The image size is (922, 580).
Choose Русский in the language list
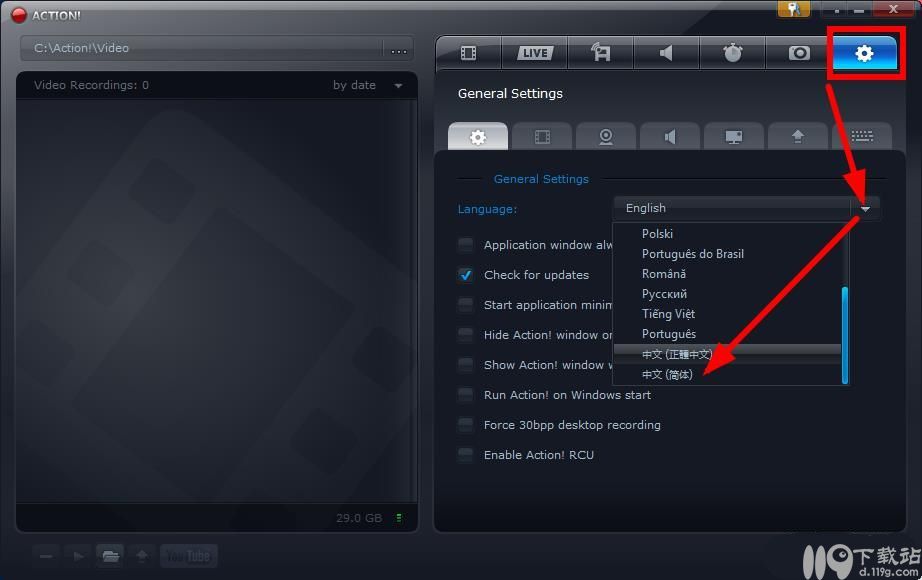coord(664,294)
